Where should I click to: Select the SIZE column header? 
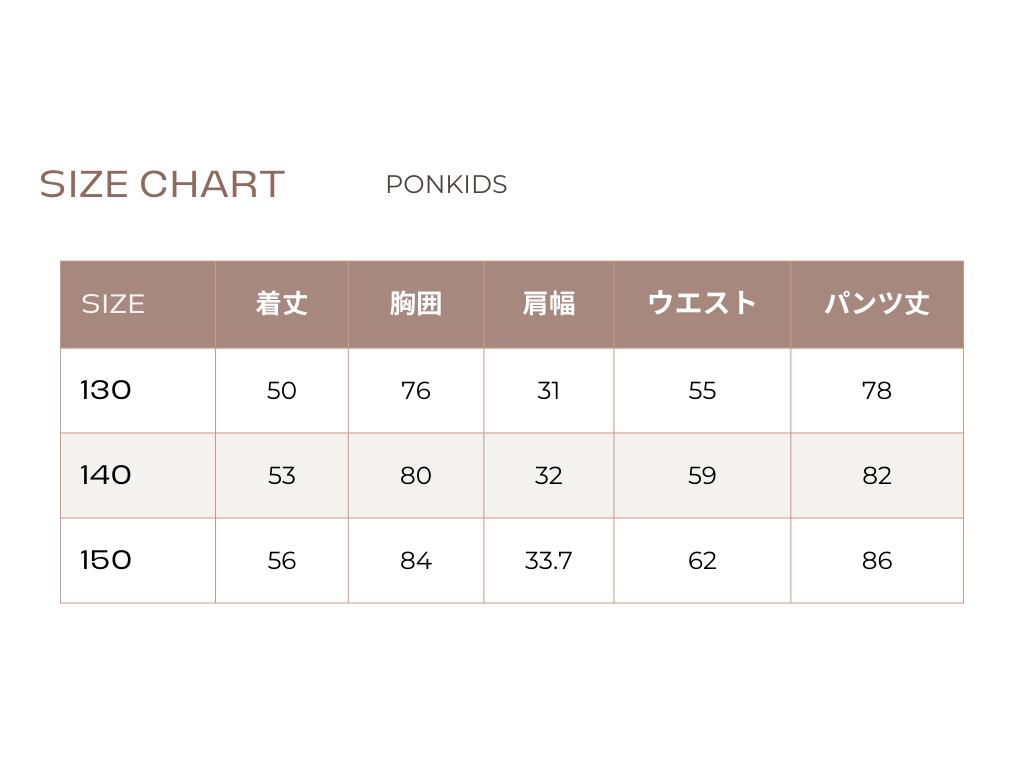coord(113,304)
